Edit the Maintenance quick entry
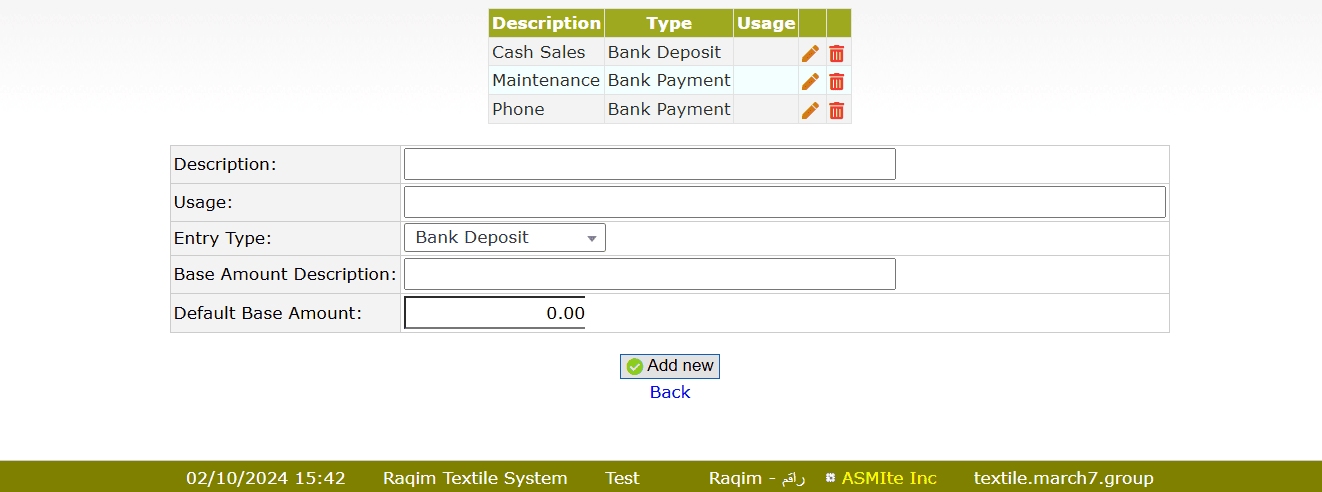 810,81
